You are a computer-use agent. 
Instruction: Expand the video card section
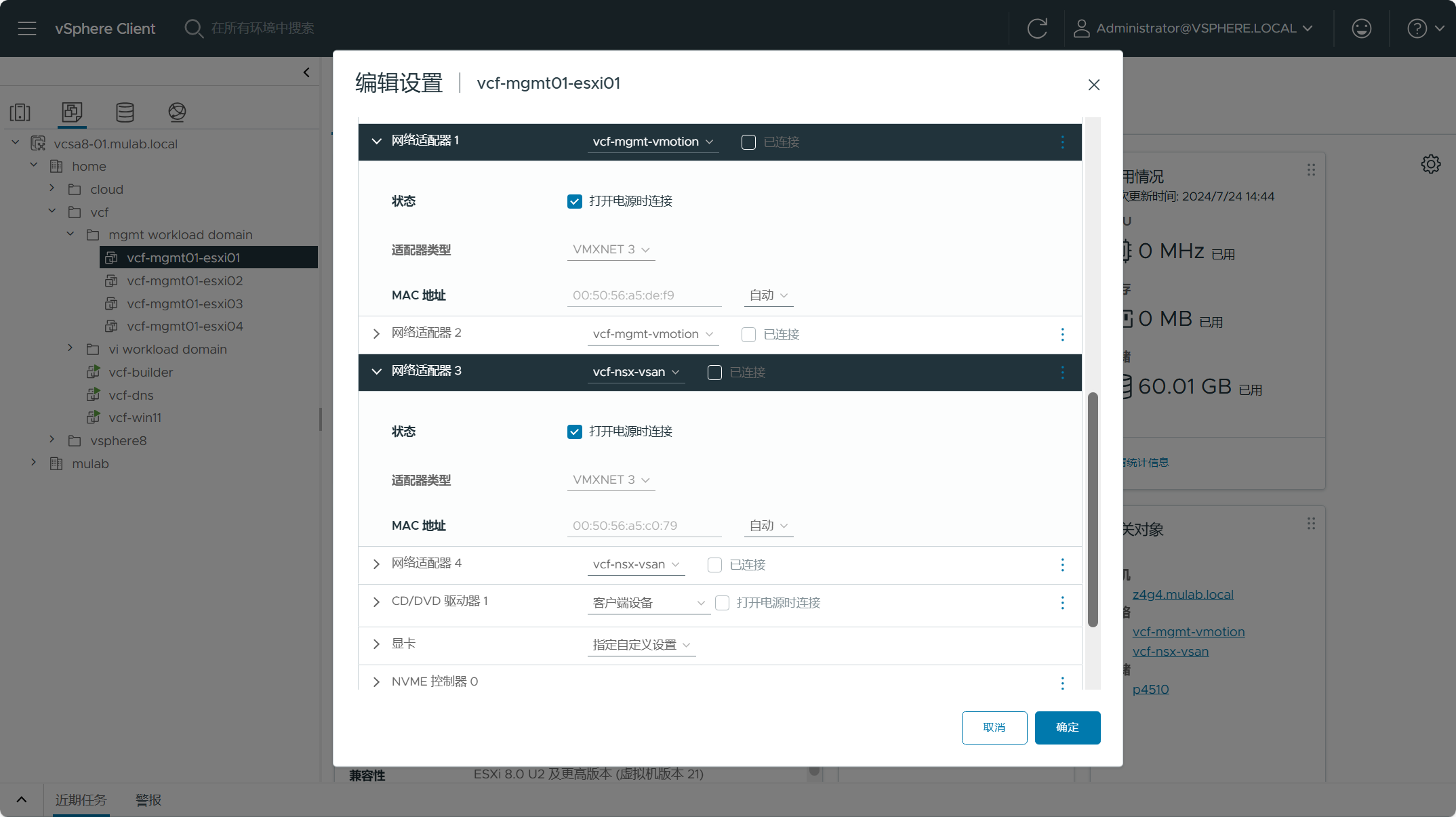pos(376,644)
